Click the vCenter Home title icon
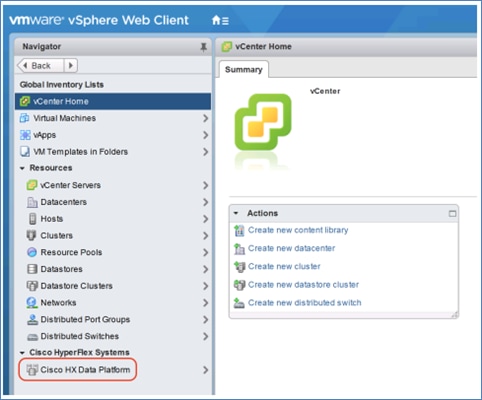Image resolution: width=482 pixels, height=400 pixels. pyautogui.click(x=227, y=47)
